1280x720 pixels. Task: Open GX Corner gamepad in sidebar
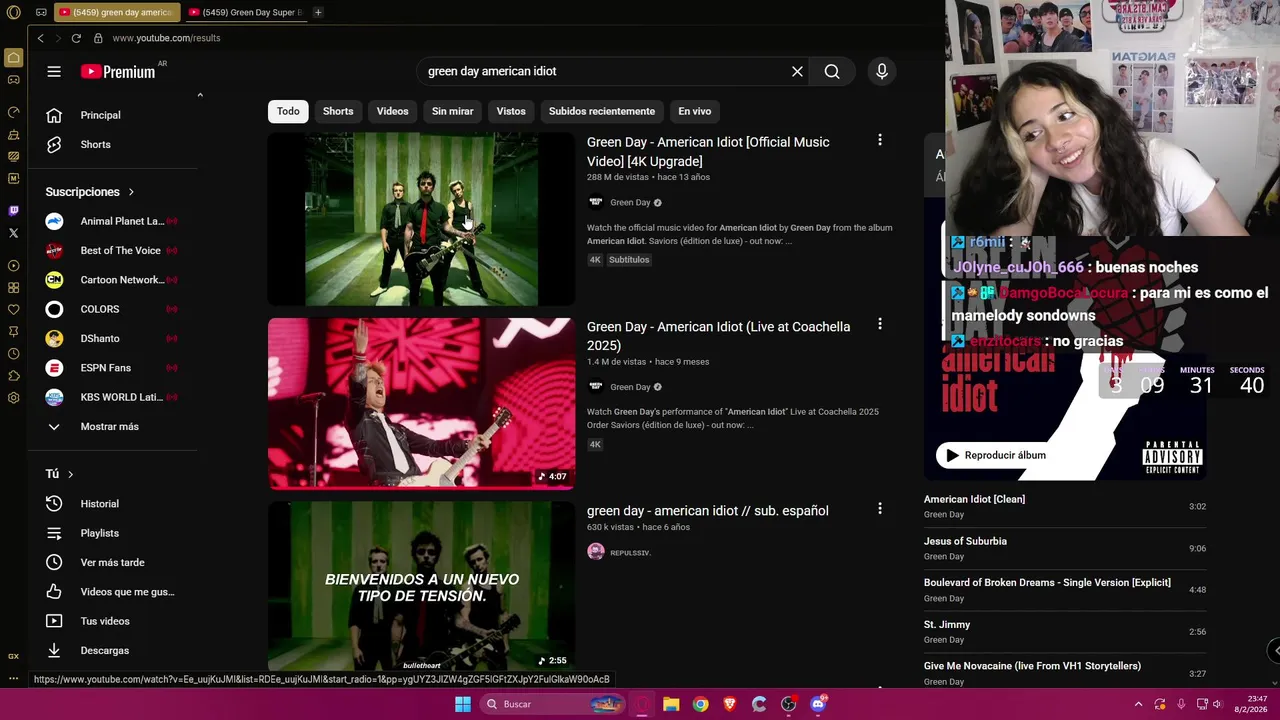pos(13,80)
